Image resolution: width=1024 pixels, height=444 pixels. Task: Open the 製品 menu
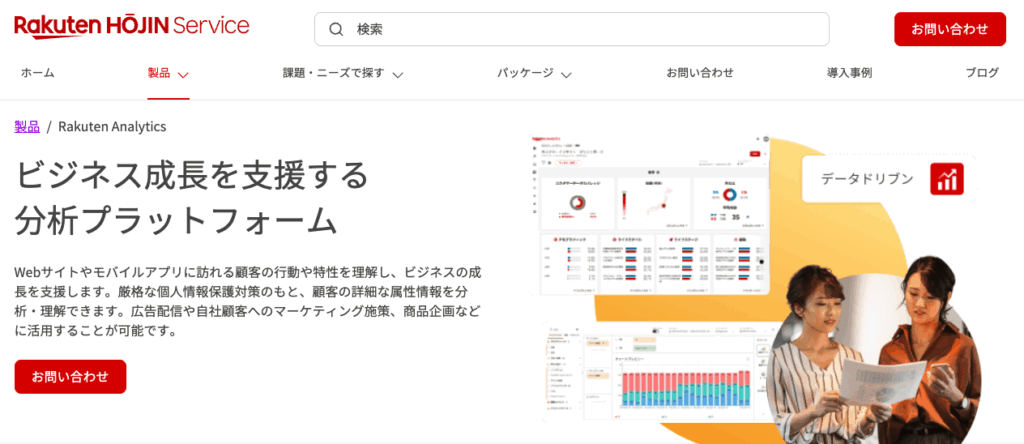pyautogui.click(x=159, y=73)
